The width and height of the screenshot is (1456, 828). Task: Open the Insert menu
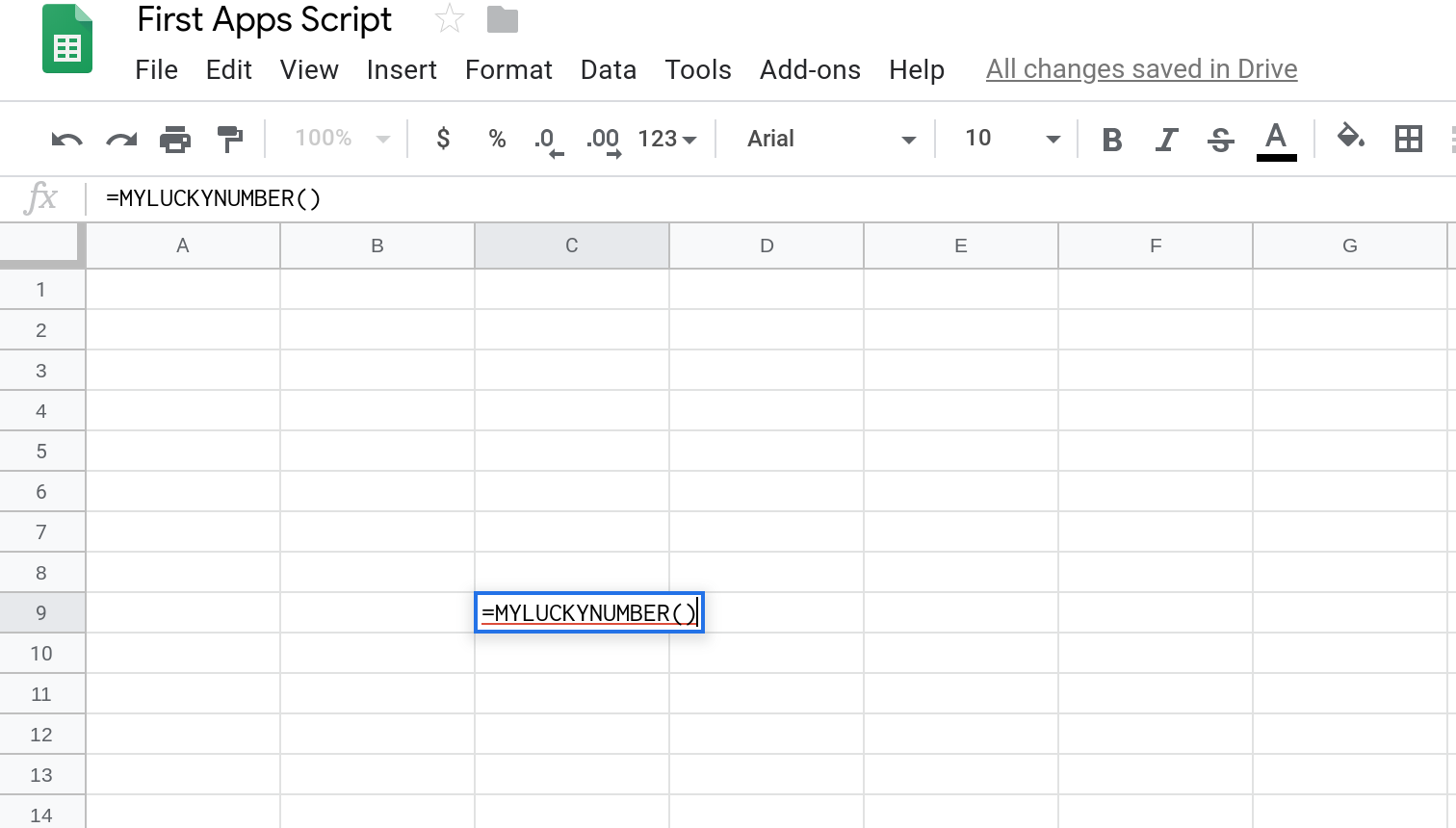(402, 69)
